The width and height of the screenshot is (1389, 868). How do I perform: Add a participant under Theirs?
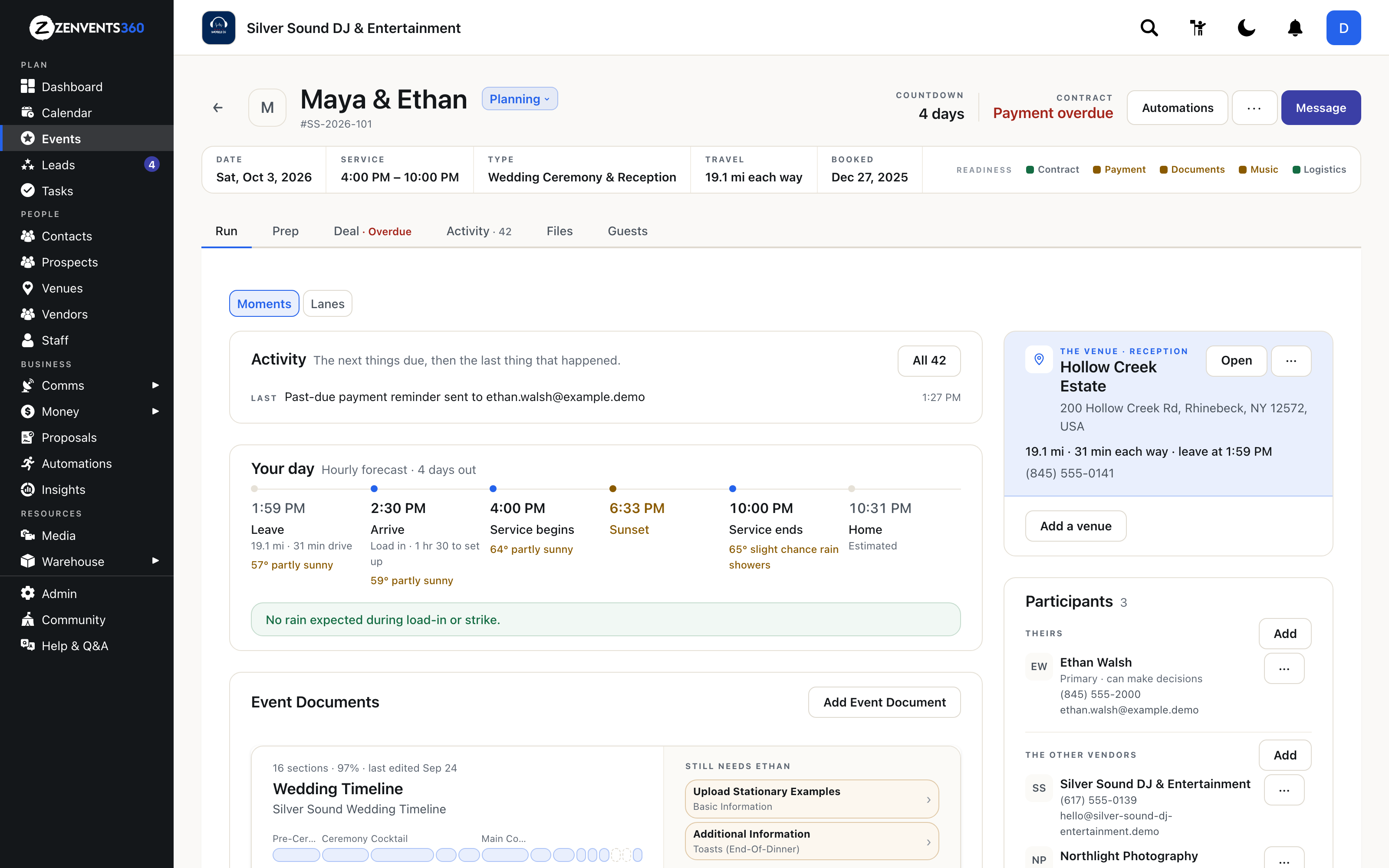1285,633
